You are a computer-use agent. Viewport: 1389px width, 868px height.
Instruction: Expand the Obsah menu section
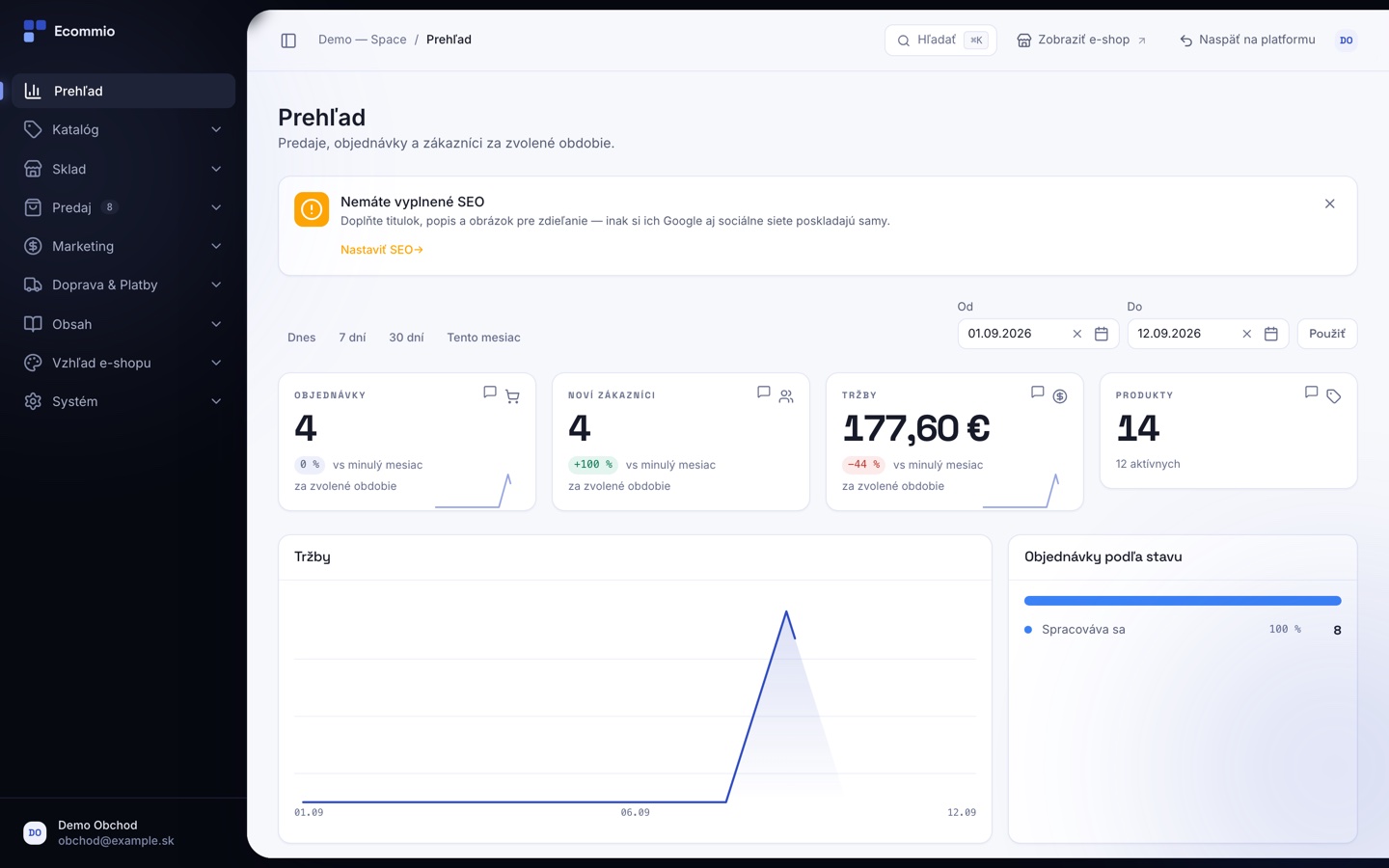(x=123, y=324)
